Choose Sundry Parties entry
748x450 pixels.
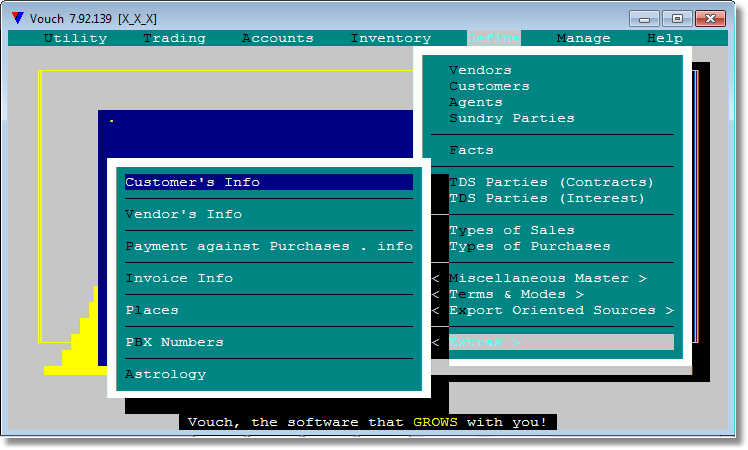pyautogui.click(x=512, y=118)
